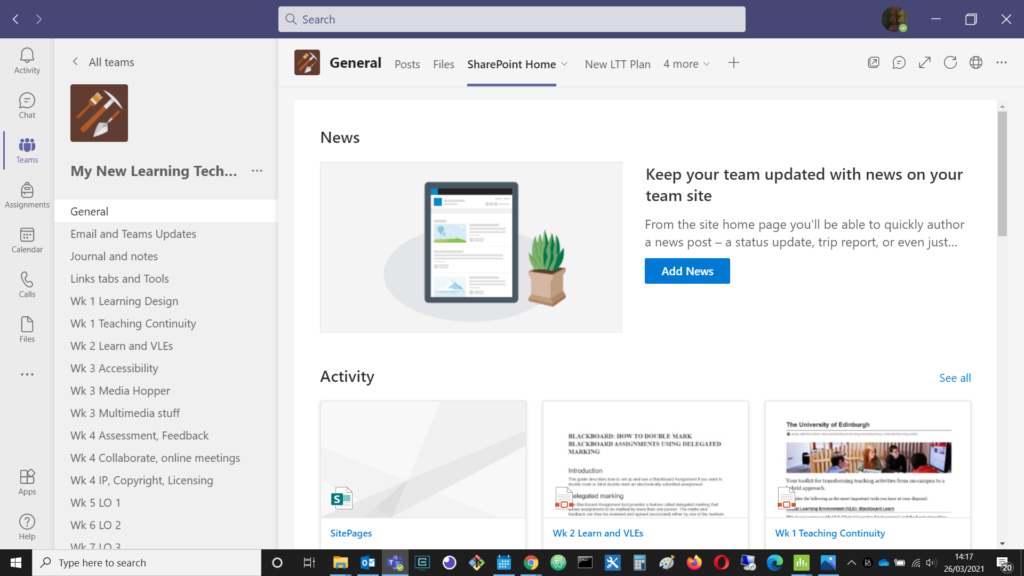The width and height of the screenshot is (1024, 576).
Task: Open Wk 6 LO 2 channel
Action: (167, 525)
